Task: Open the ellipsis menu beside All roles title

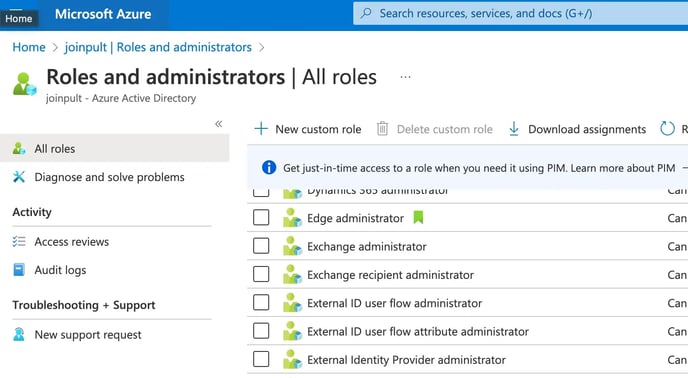Action: click(405, 77)
